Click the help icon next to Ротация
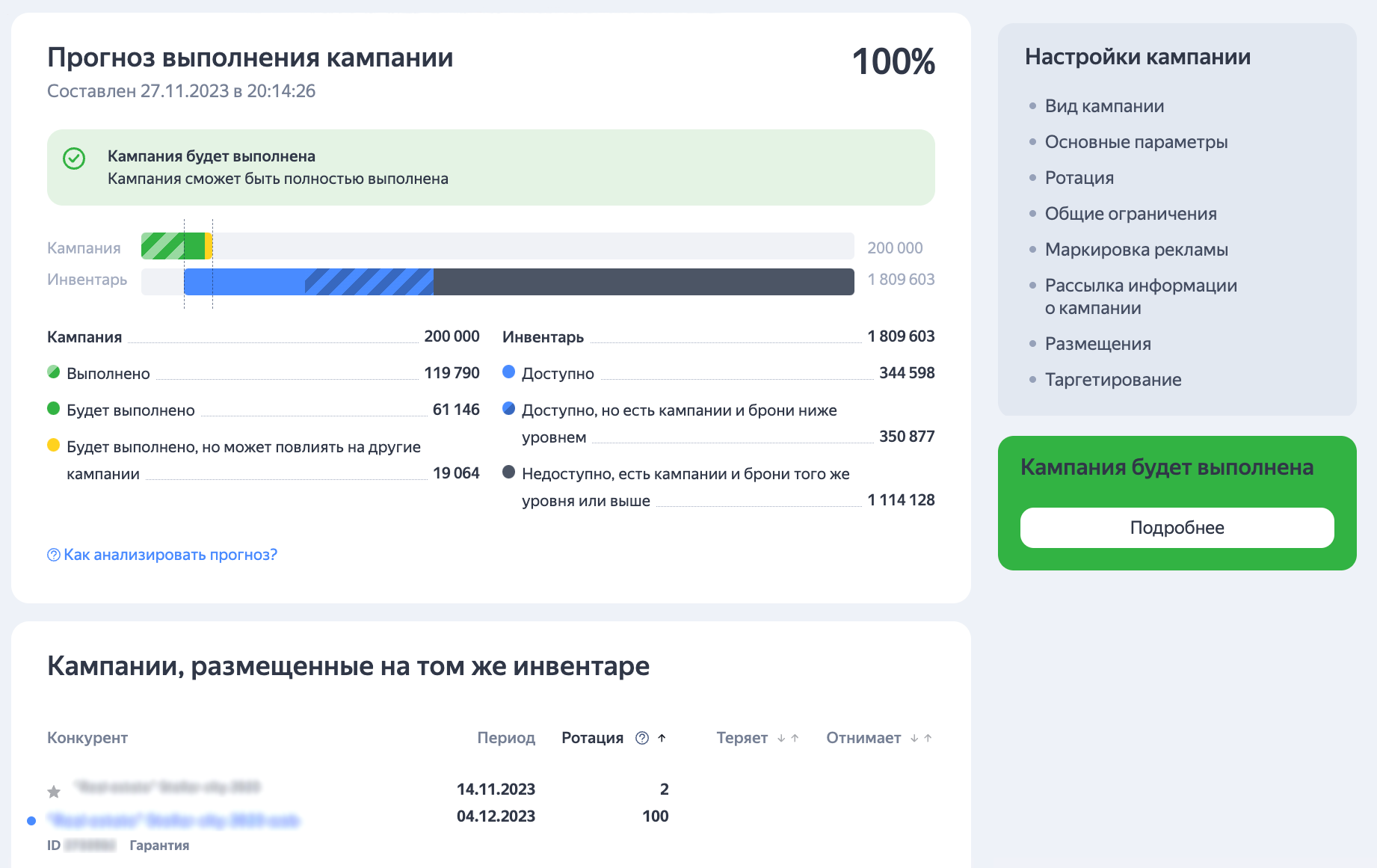The width and height of the screenshot is (1377, 868). tap(641, 738)
